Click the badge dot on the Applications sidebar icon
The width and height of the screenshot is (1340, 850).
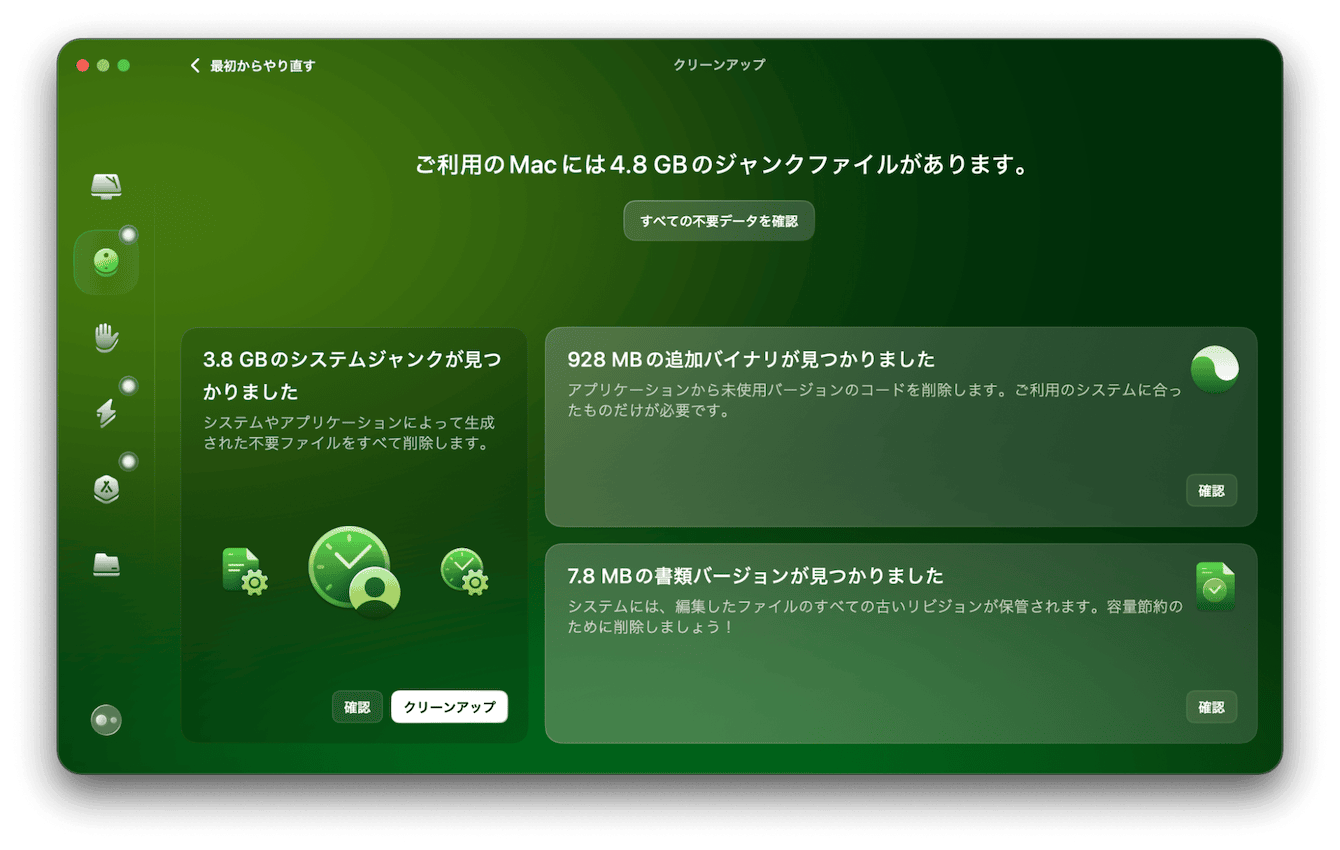128,462
